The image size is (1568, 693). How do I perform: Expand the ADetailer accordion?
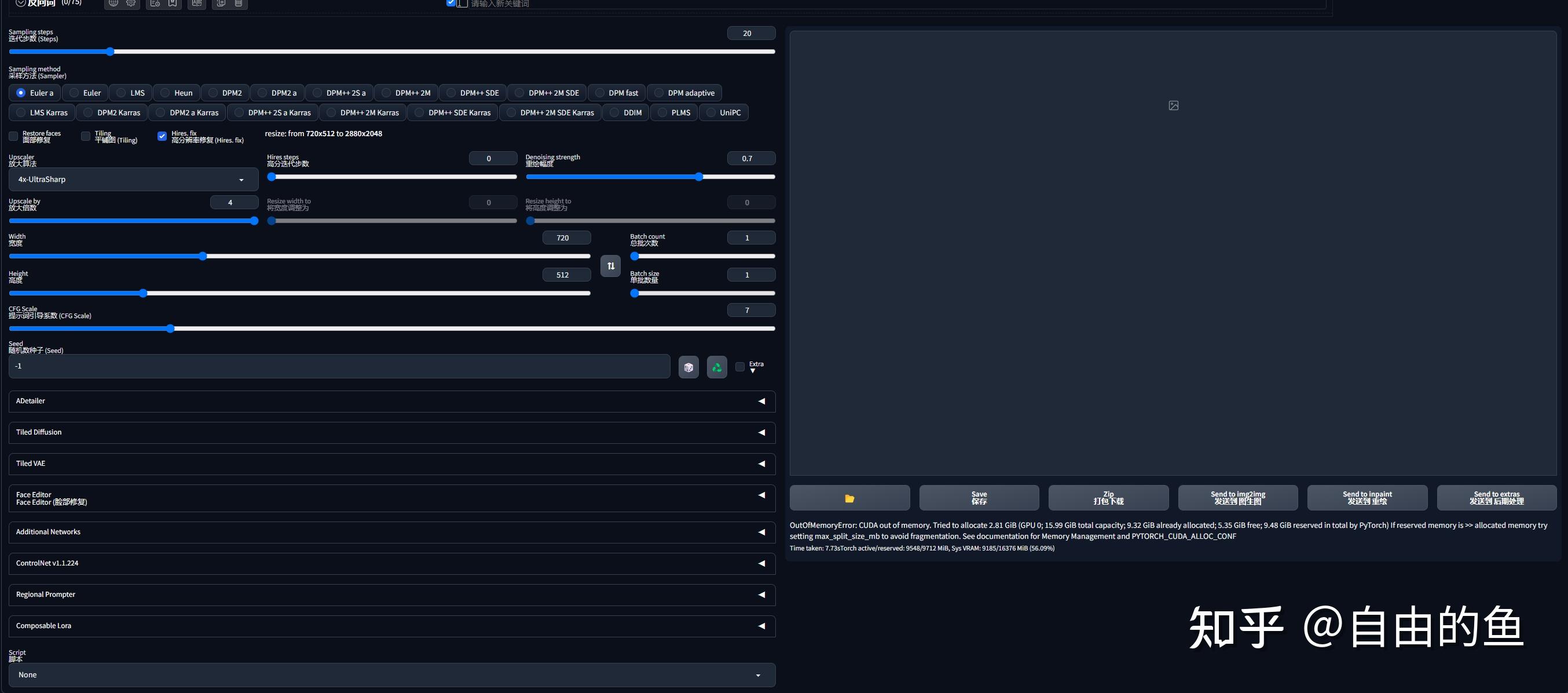click(x=391, y=401)
